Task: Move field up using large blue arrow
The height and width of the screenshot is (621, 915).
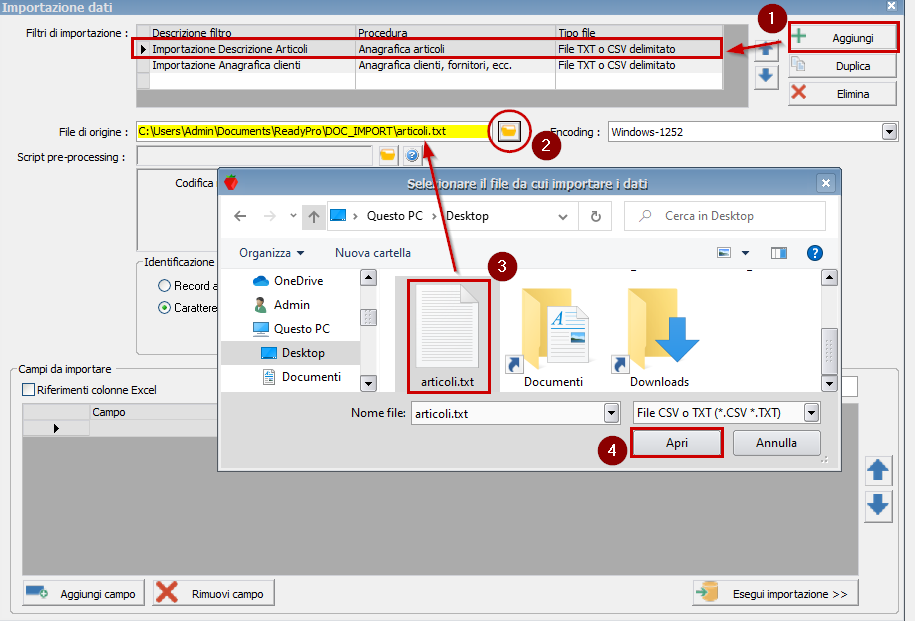Action: click(x=878, y=470)
